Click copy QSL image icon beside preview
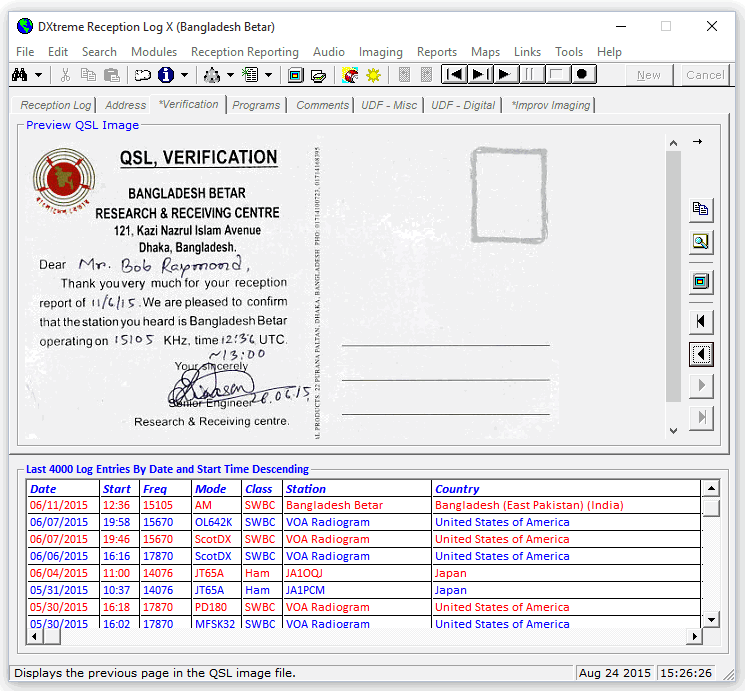Viewport: 745px width, 691px height. click(701, 210)
